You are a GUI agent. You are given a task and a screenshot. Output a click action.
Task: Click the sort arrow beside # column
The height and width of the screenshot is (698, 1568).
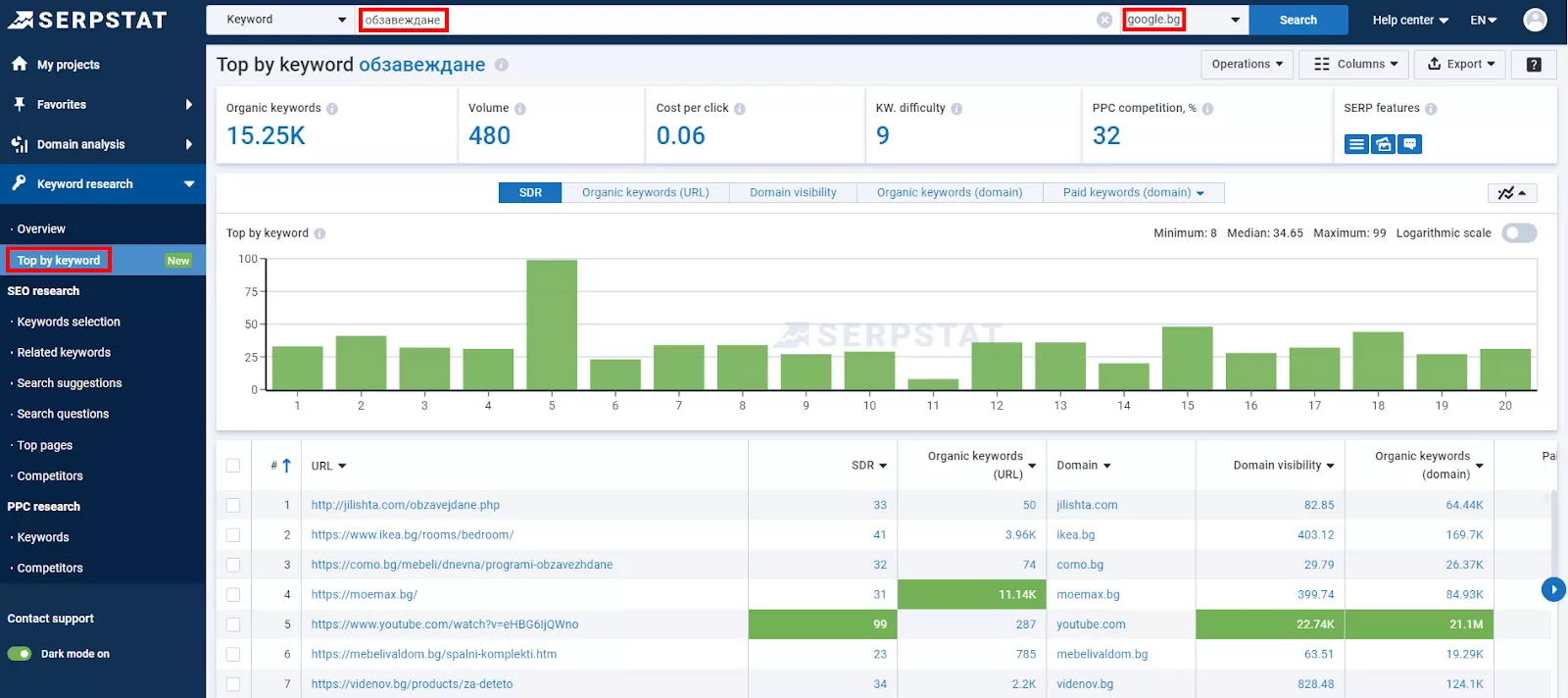coord(286,466)
